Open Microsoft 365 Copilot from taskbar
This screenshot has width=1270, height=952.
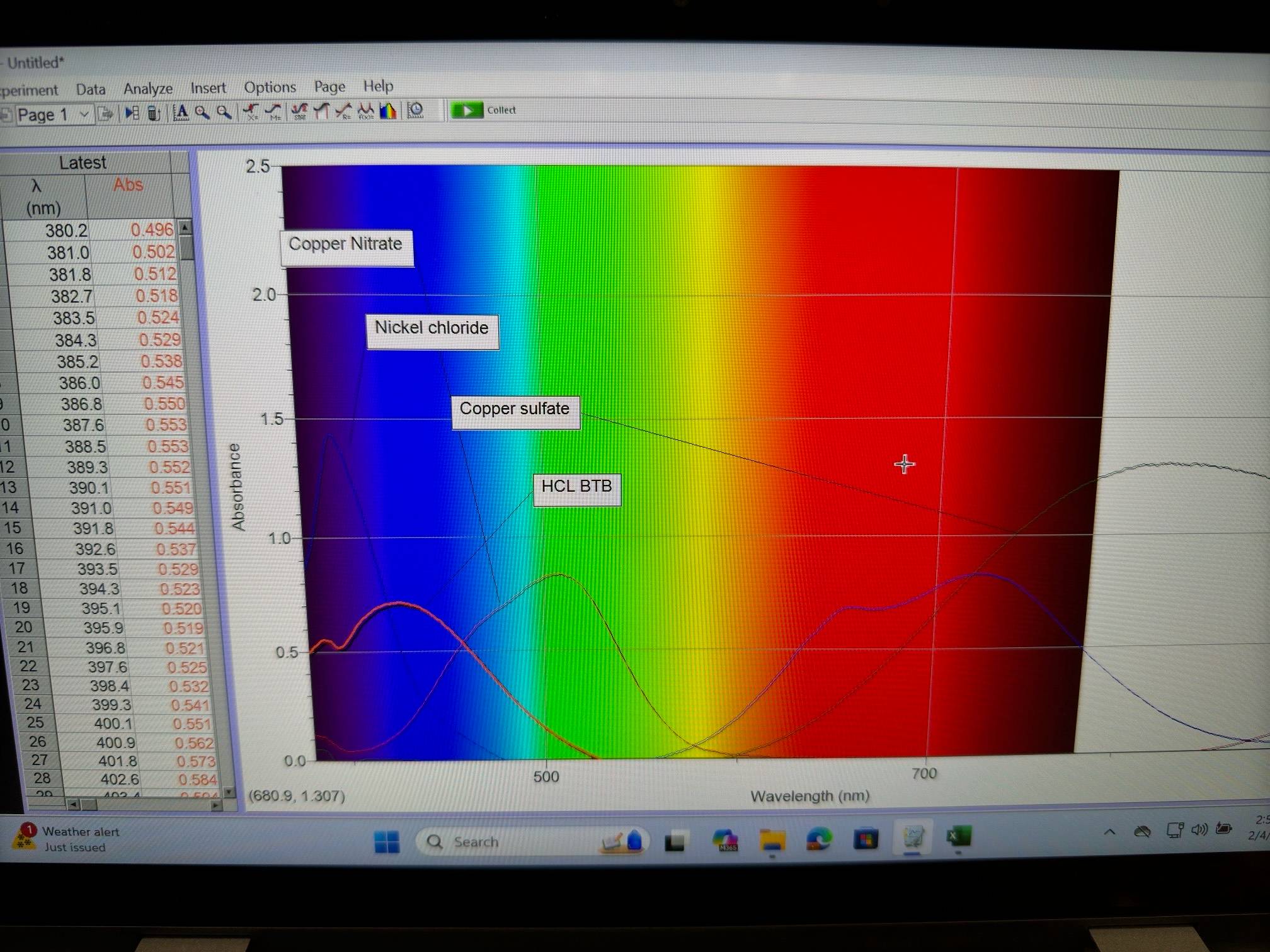pos(725,840)
